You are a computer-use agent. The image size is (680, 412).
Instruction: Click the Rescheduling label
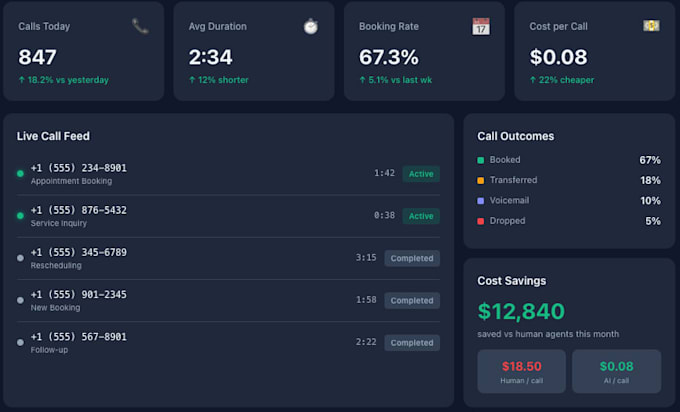(56, 265)
